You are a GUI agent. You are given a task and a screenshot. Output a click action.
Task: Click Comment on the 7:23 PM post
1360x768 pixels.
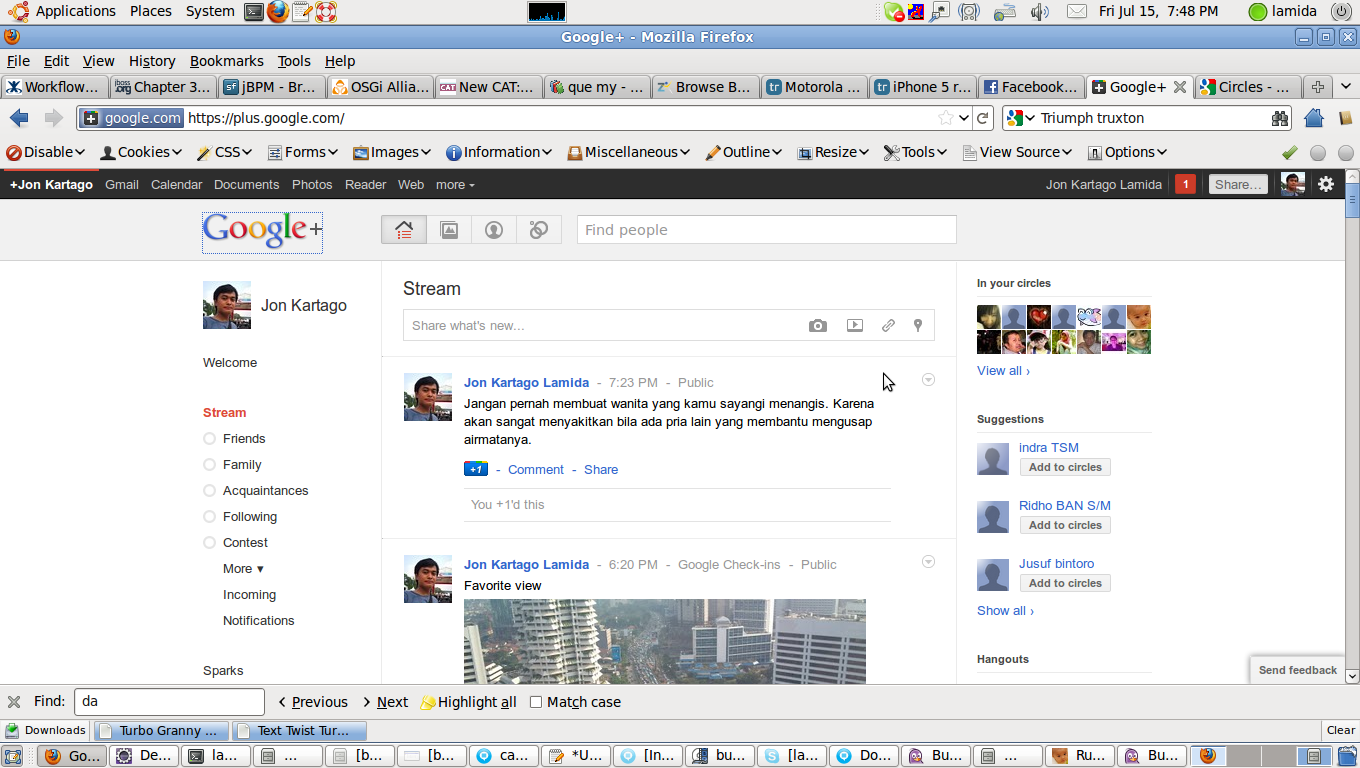click(536, 469)
